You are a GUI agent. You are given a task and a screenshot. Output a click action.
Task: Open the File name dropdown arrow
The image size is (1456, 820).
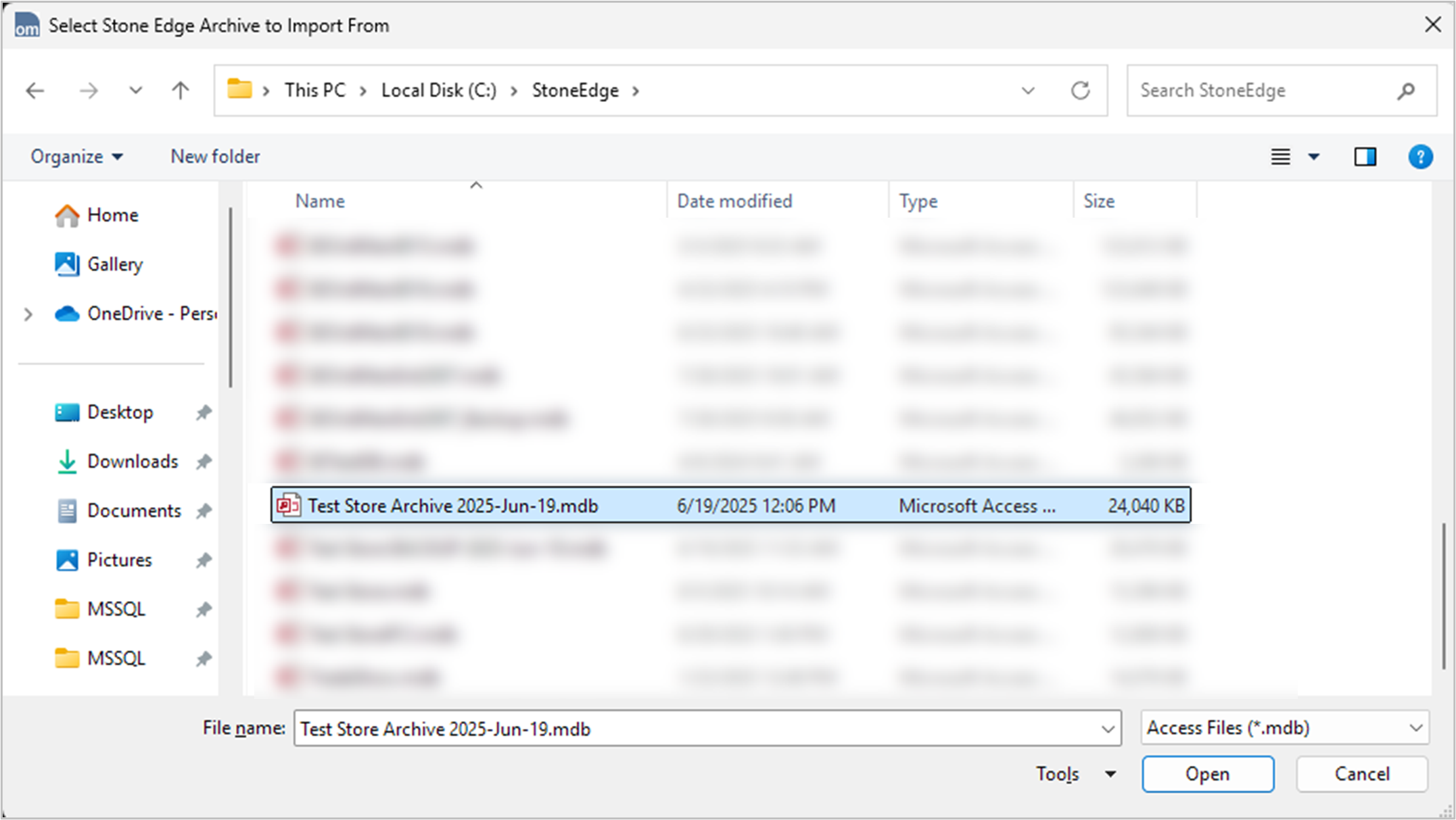pos(1108,729)
